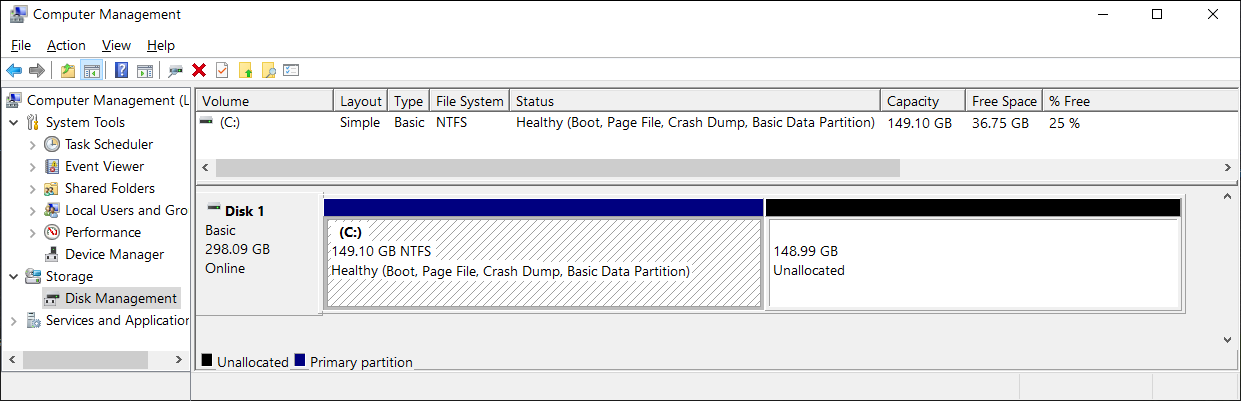This screenshot has width=1241, height=401.
Task: Toggle Show/Hide Console Tree button
Action: pyautogui.click(x=92, y=70)
